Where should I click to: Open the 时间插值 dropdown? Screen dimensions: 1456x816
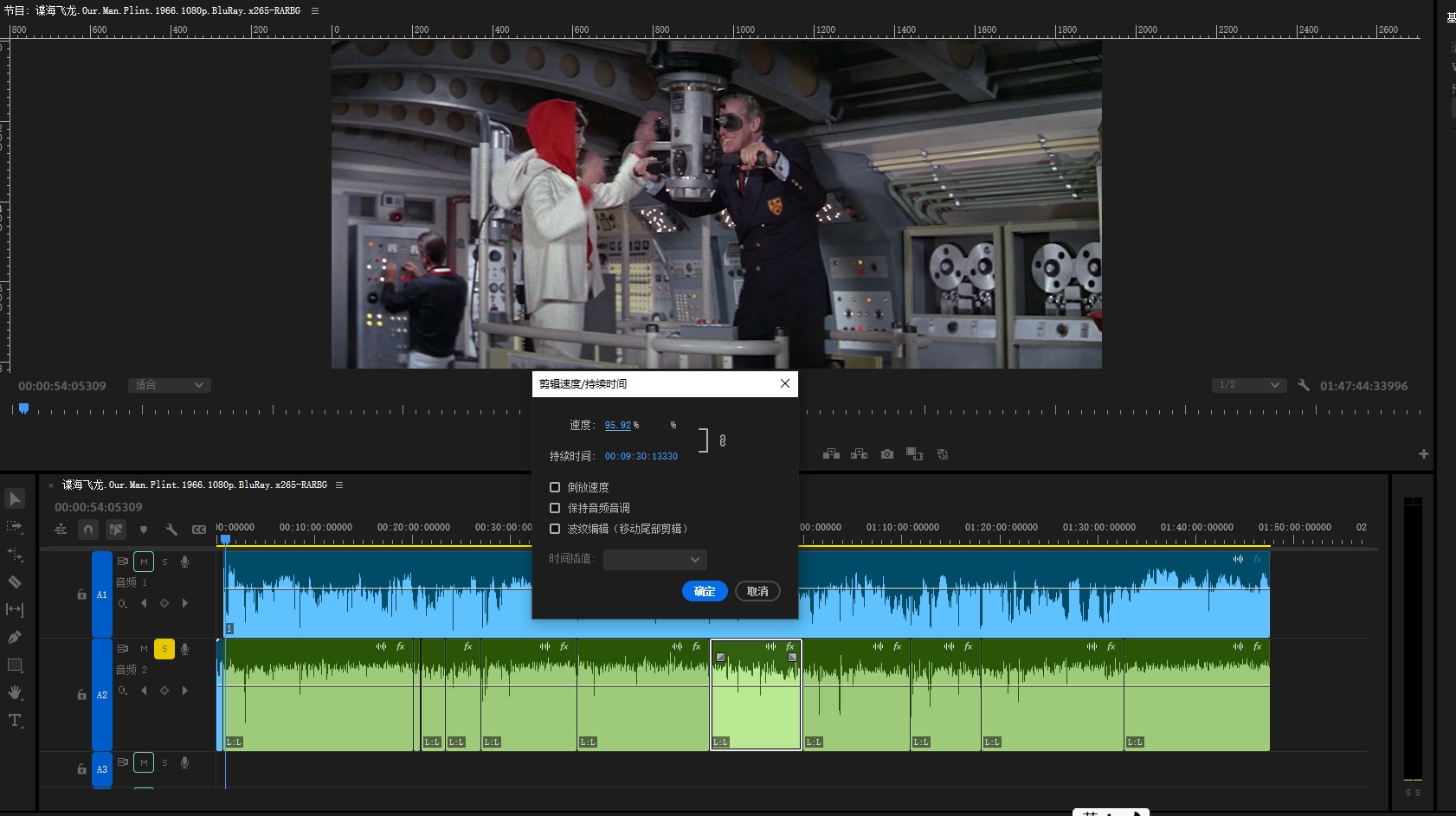[655, 560]
